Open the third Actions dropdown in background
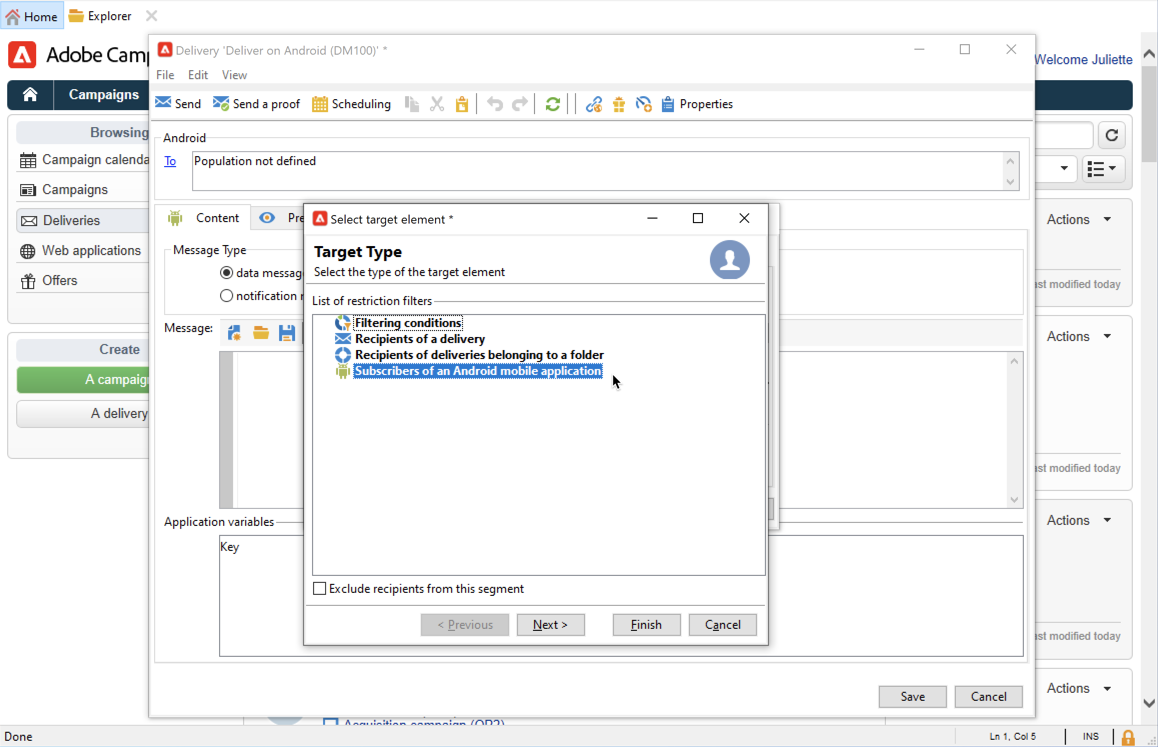The width and height of the screenshot is (1158, 747). (x=1079, y=520)
